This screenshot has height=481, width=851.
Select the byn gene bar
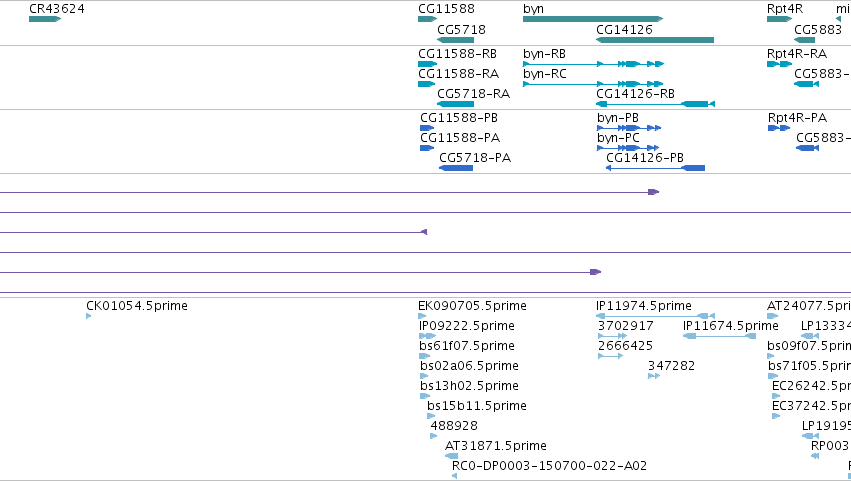pos(593,19)
